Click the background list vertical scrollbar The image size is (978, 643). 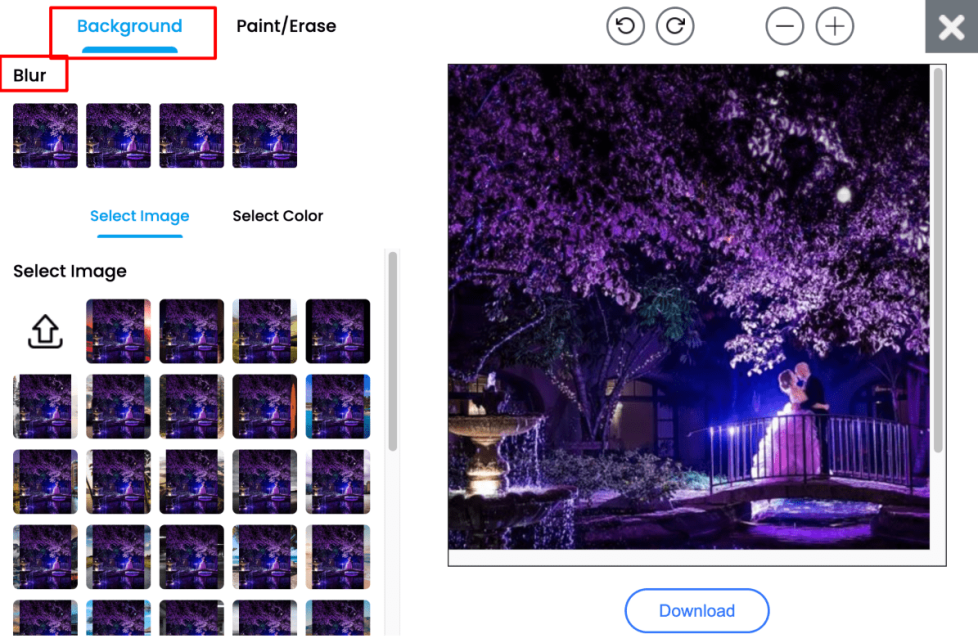tap(393, 350)
